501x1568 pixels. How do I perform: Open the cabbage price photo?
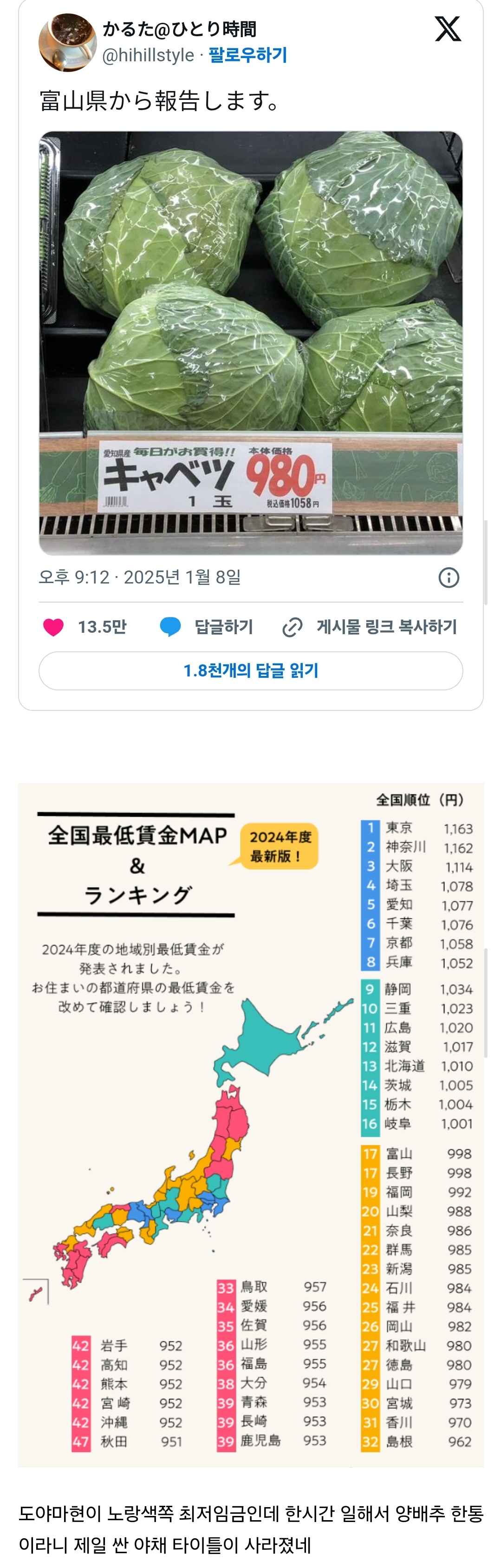251,343
